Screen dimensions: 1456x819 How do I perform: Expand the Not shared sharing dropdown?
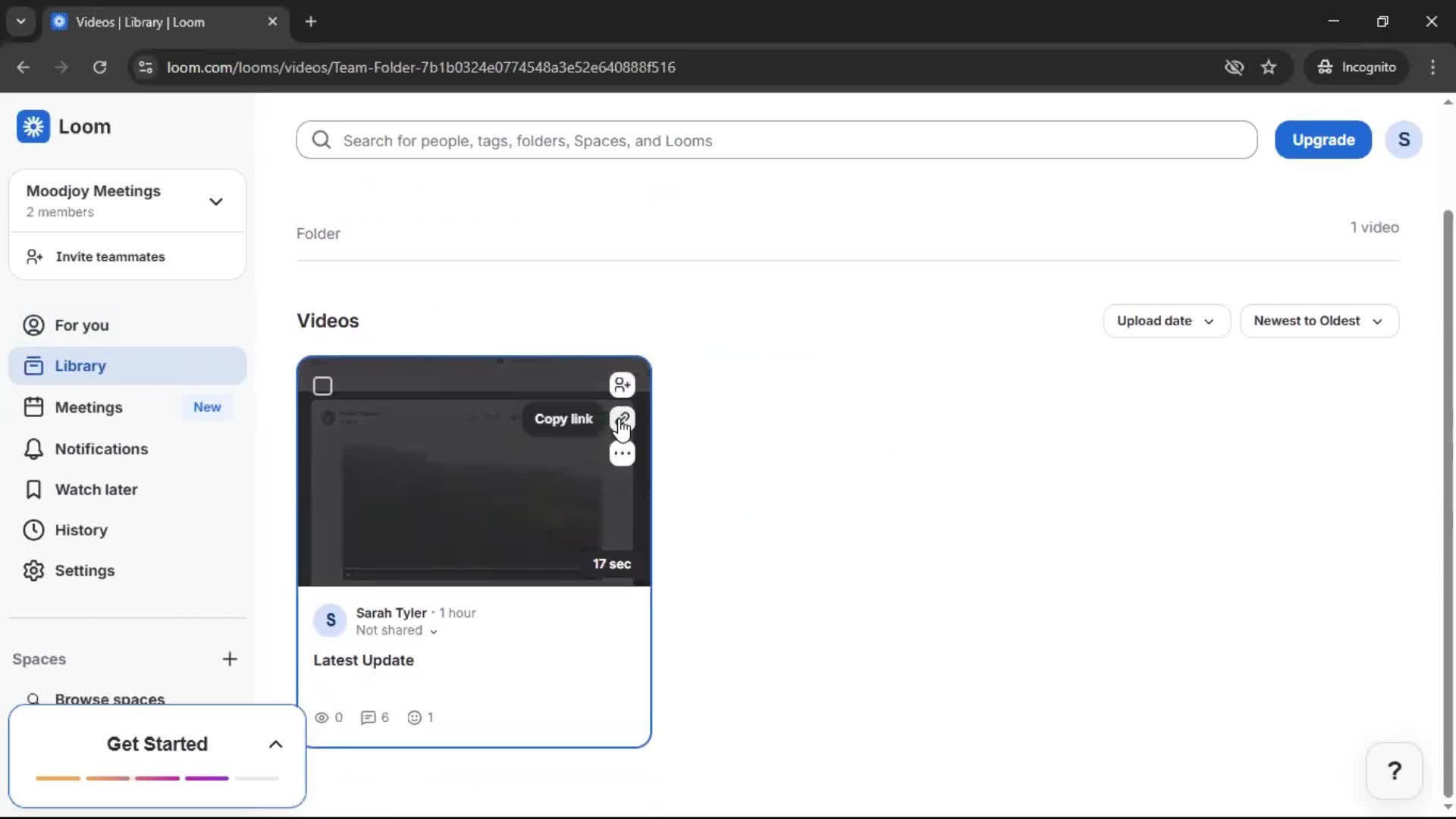397,631
